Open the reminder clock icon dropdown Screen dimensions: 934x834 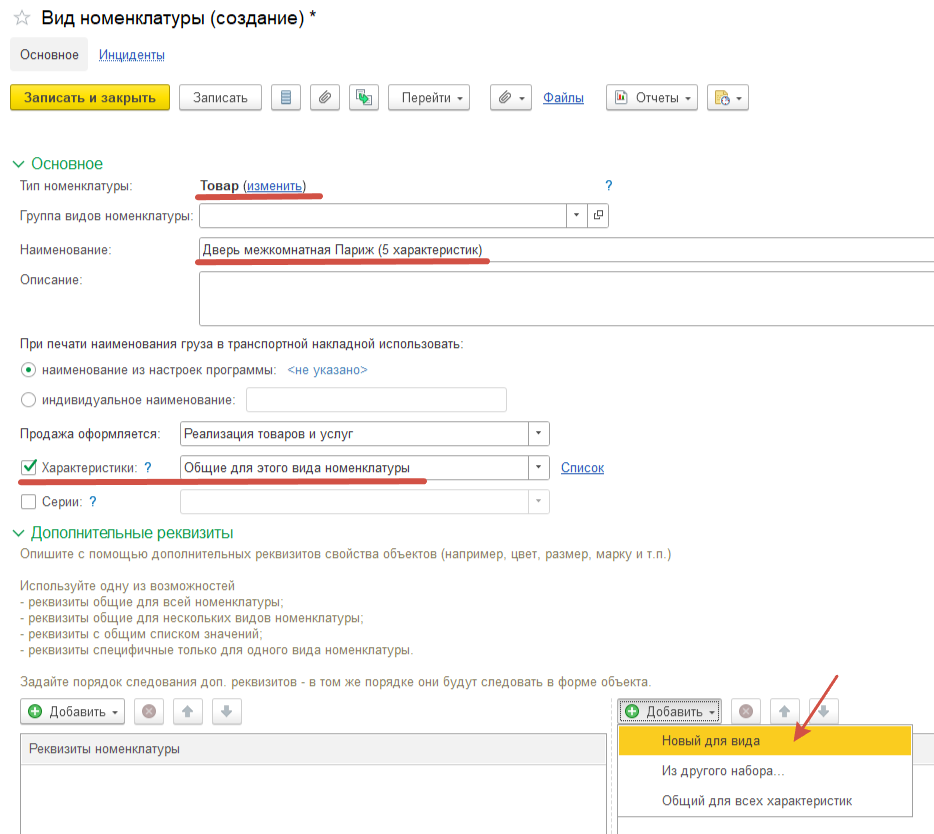click(x=727, y=98)
